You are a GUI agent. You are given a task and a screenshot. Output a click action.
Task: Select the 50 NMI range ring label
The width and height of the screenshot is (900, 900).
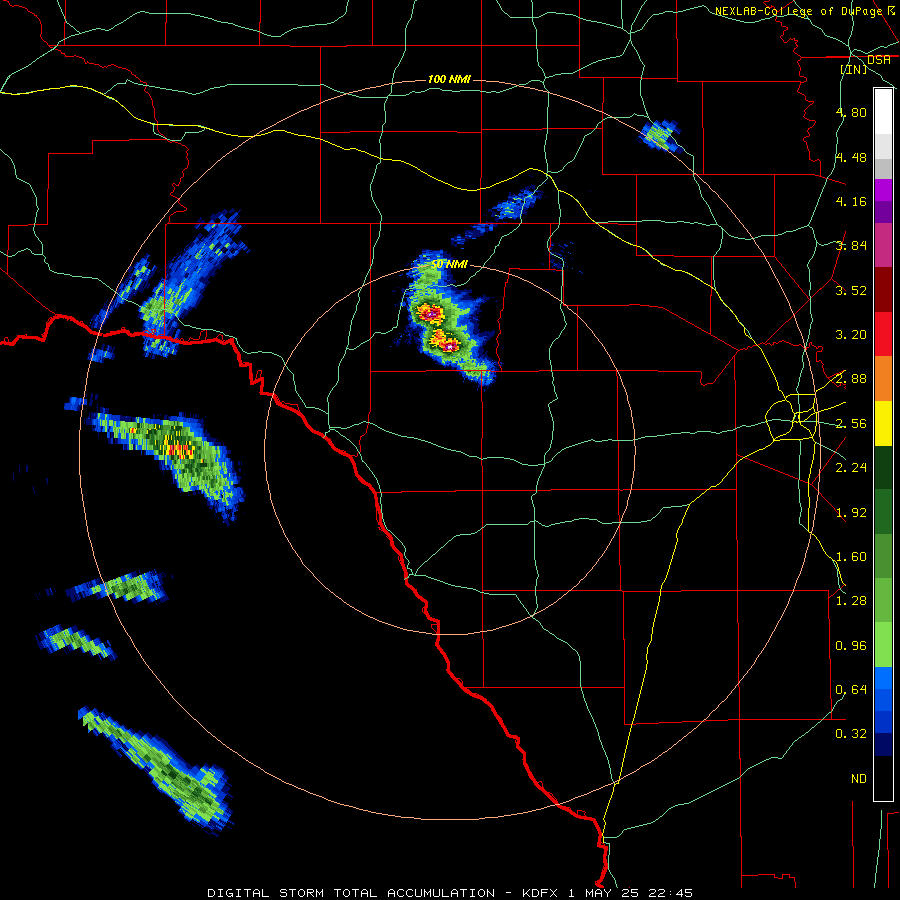[449, 264]
